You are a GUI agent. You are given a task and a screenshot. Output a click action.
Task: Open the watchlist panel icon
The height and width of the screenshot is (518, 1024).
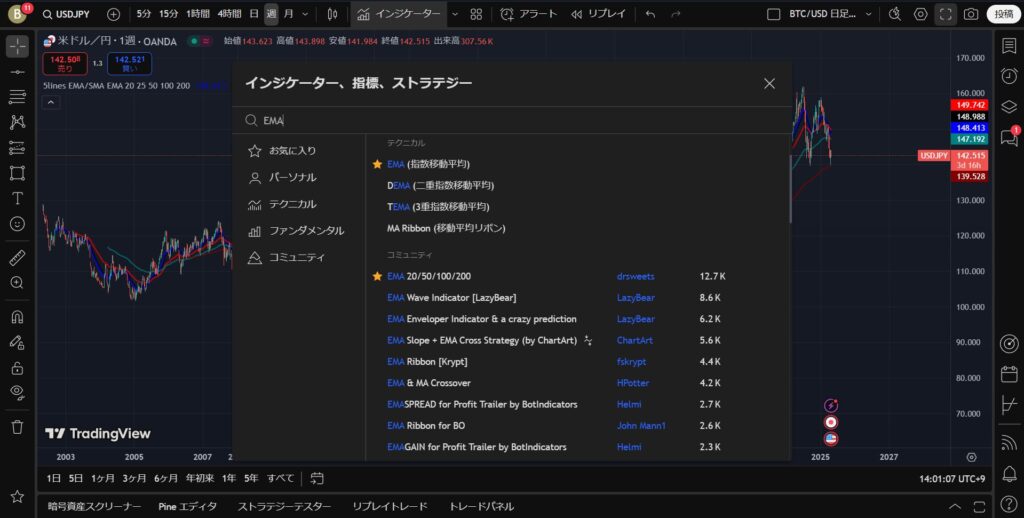pos(1009,46)
